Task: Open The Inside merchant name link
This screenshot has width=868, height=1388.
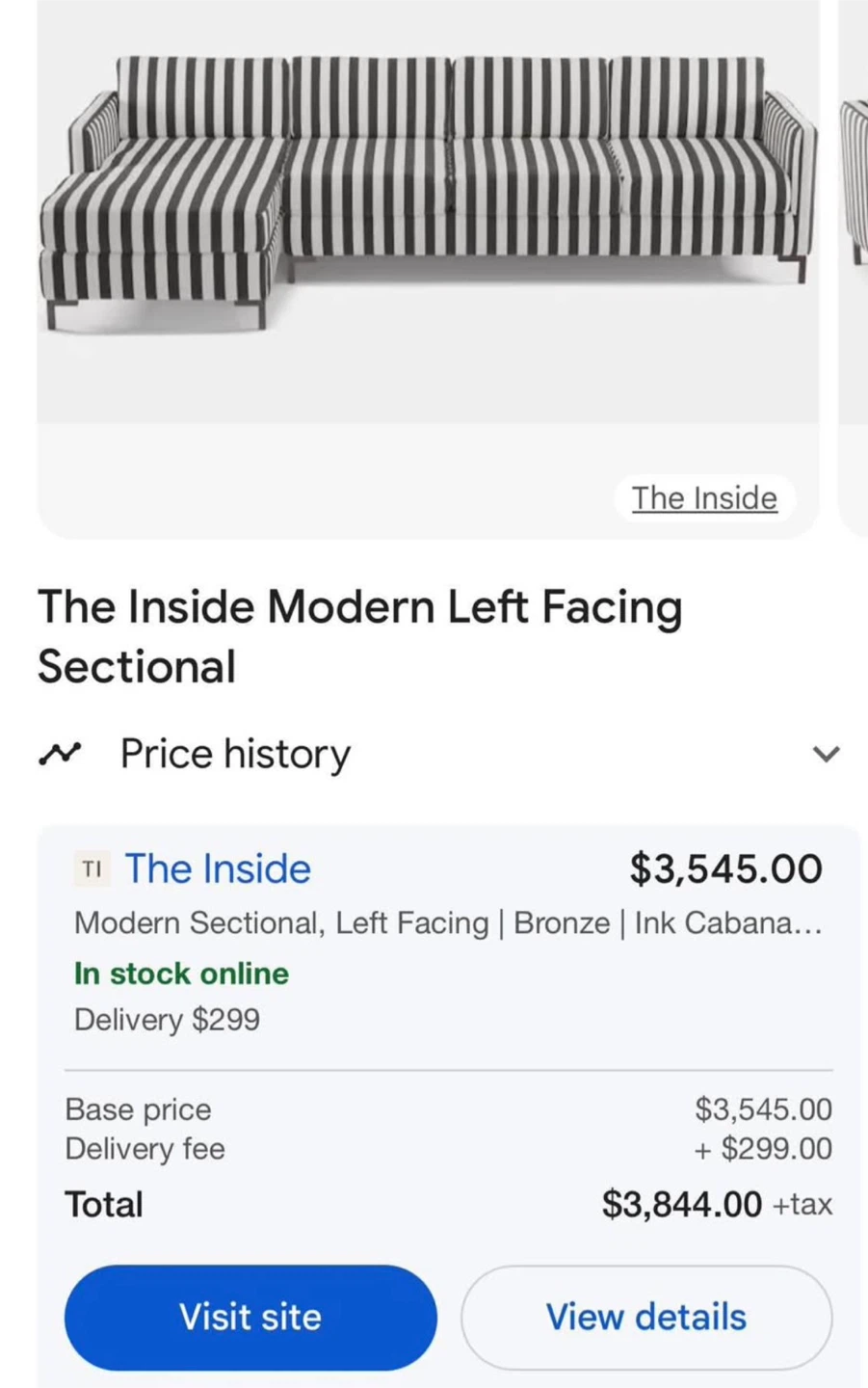Action: [x=218, y=869]
